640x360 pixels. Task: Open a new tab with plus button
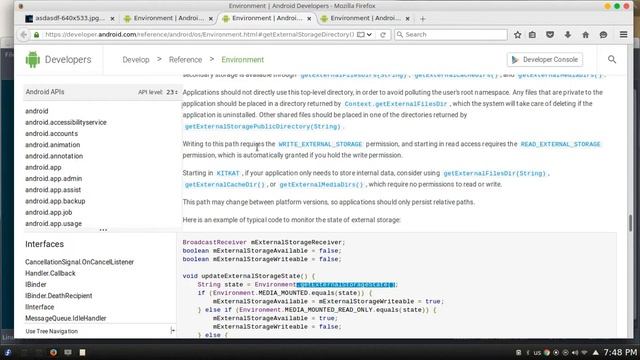[x=423, y=19]
